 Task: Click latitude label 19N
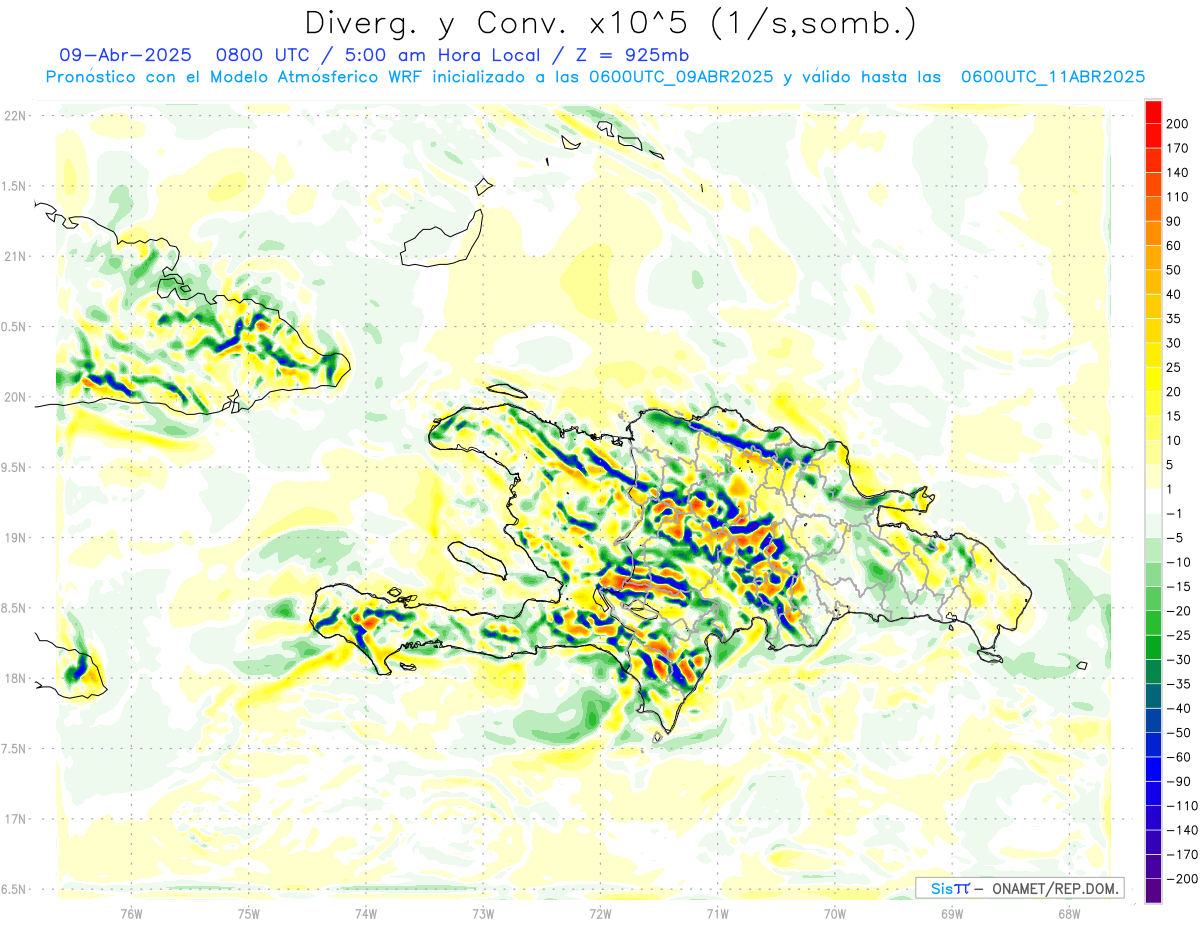(x=15, y=538)
